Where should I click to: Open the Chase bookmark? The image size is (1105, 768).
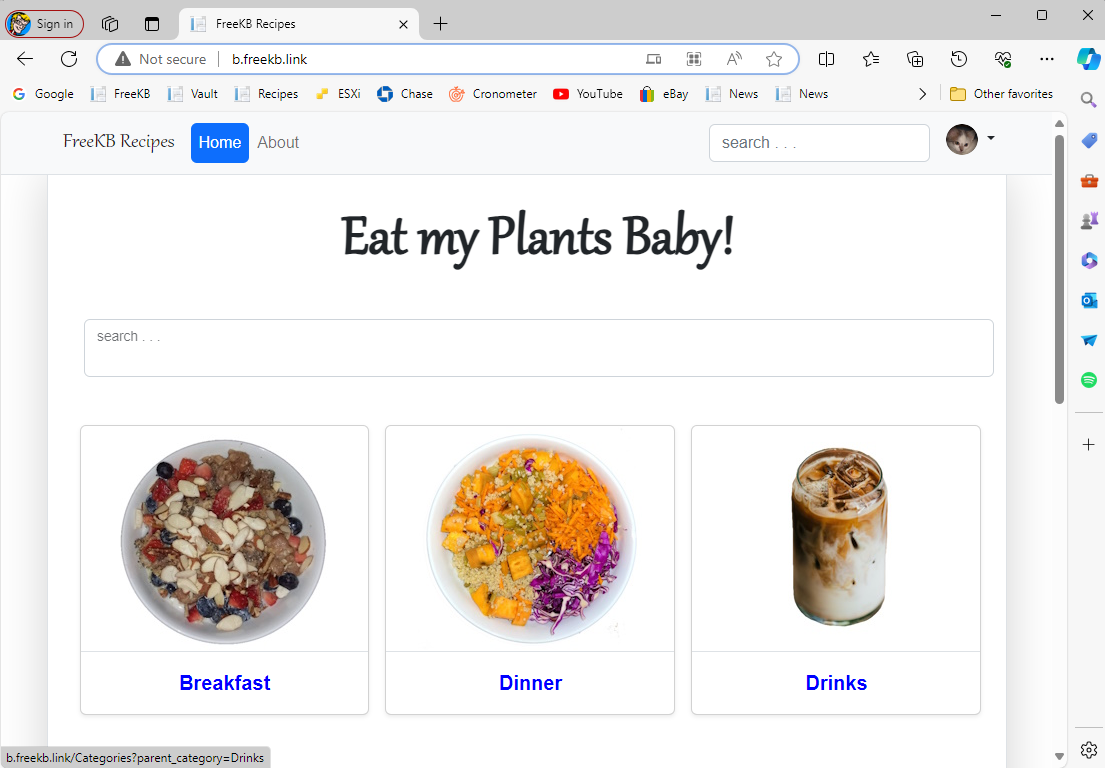coord(405,94)
